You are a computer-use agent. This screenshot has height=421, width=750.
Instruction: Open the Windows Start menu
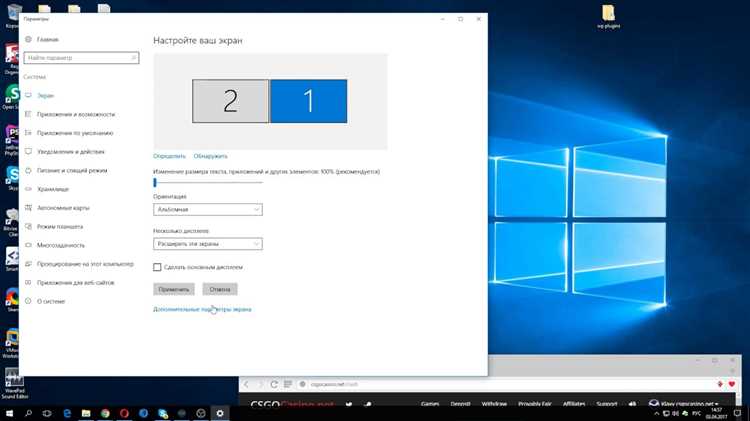10,413
